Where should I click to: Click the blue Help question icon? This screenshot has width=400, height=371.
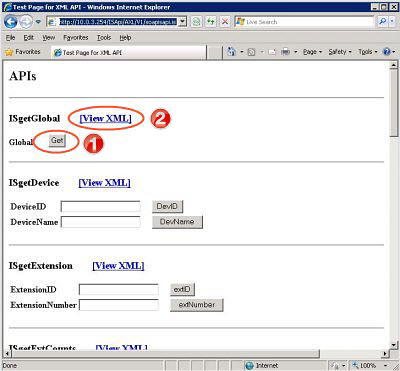pyautogui.click(x=387, y=52)
